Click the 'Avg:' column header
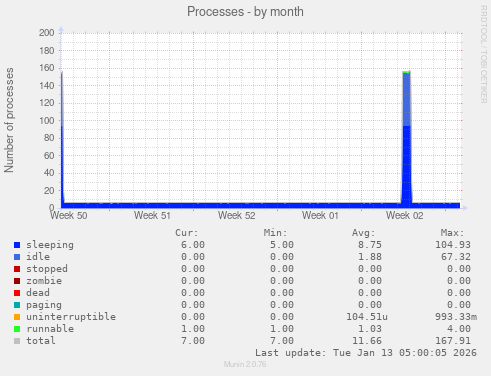Image resolution: width=491 pixels, height=376 pixels. (364, 233)
